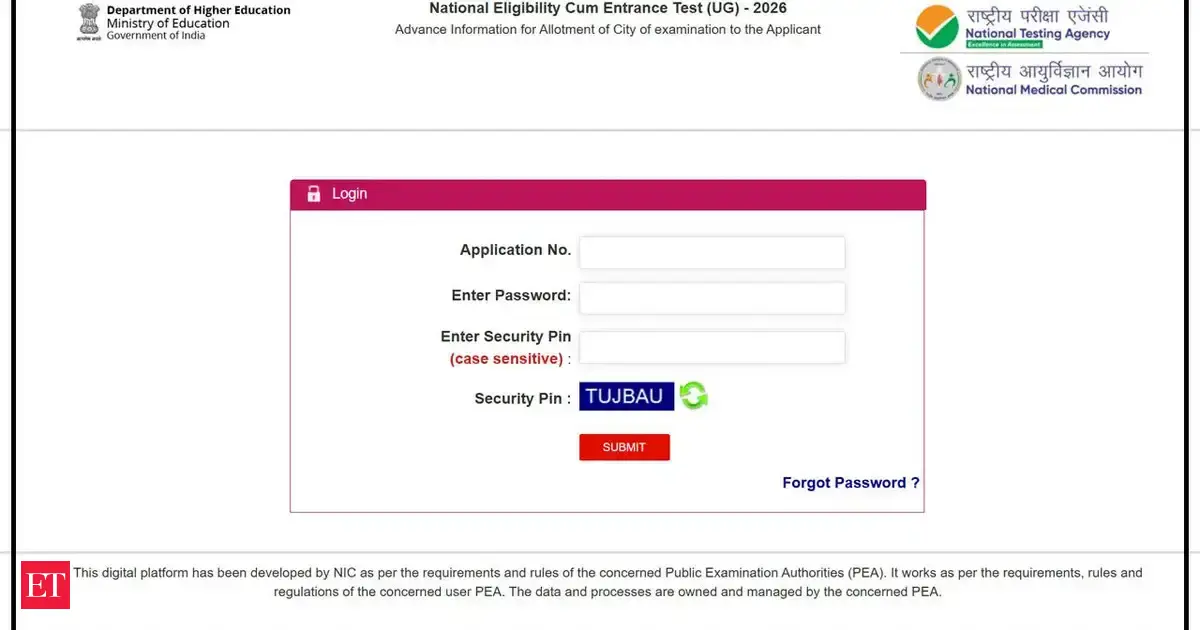Click the National Eligibility Cum Entrance Test heading
This screenshot has width=1200, height=630.
click(x=607, y=8)
